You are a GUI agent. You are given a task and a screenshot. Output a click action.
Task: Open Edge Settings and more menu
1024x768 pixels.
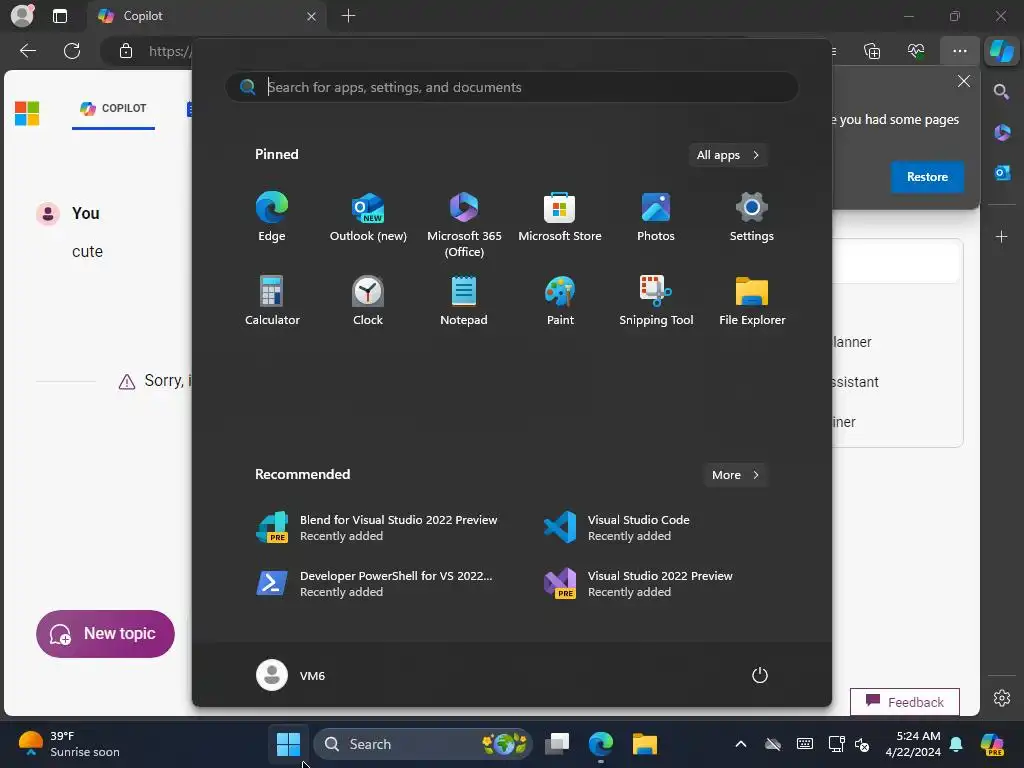(959, 51)
